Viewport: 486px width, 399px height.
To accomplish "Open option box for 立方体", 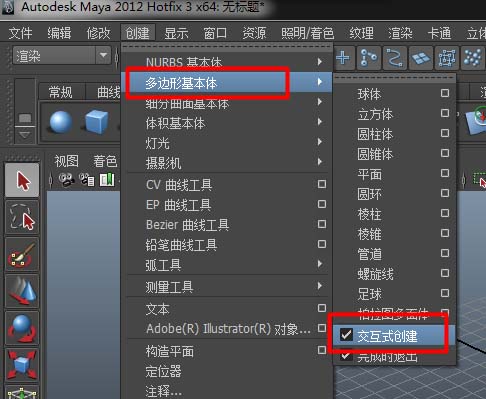I will coord(445,113).
